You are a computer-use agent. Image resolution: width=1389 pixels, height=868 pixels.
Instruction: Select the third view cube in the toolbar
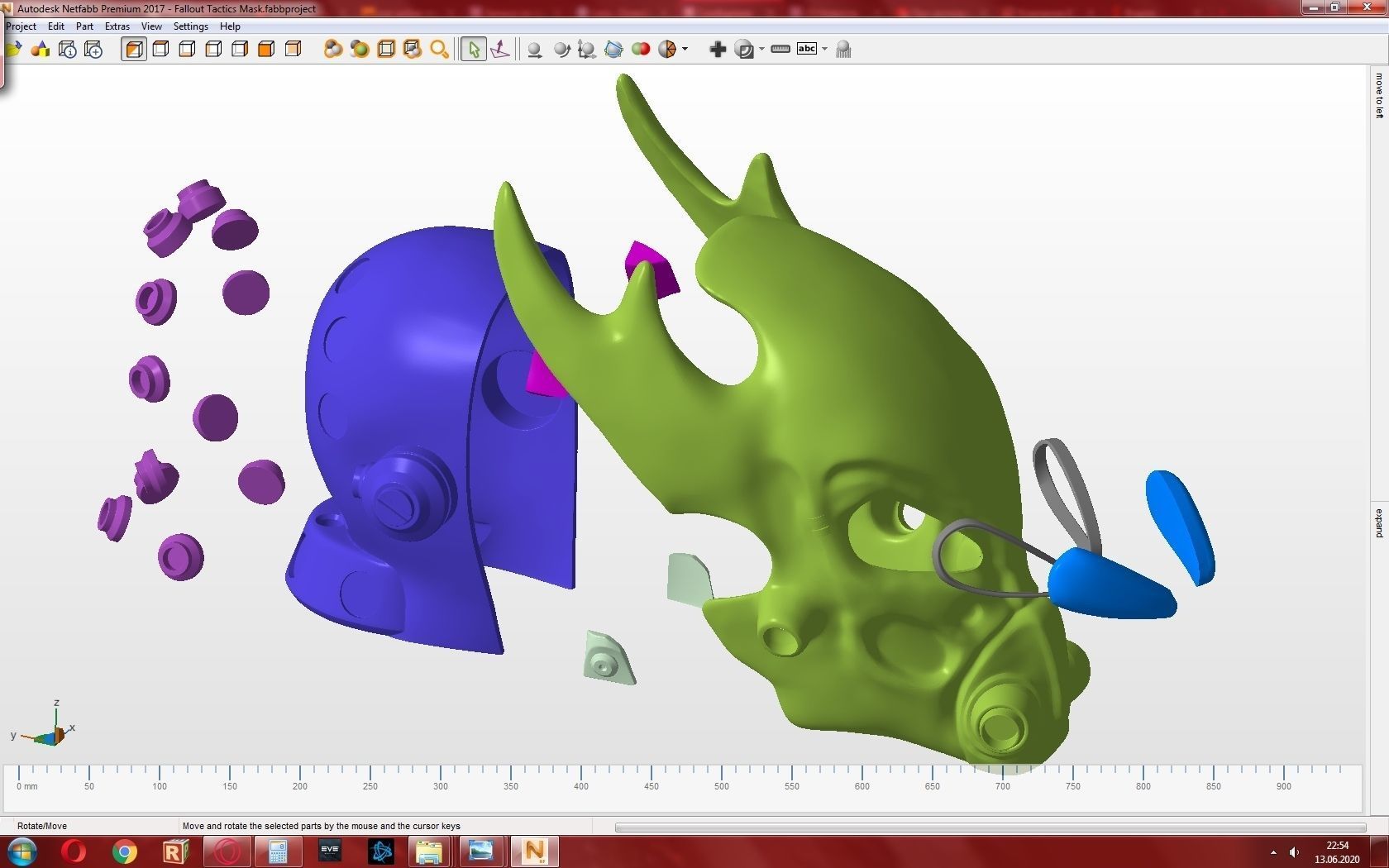(187, 50)
